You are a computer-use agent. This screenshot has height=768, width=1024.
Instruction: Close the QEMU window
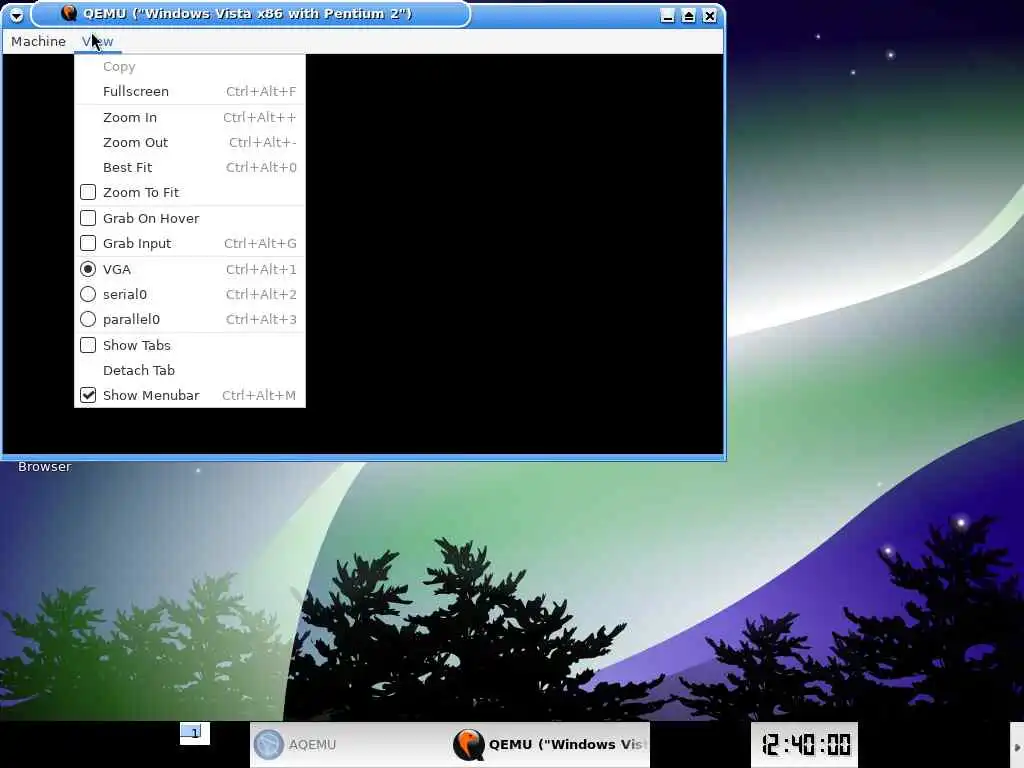point(710,16)
